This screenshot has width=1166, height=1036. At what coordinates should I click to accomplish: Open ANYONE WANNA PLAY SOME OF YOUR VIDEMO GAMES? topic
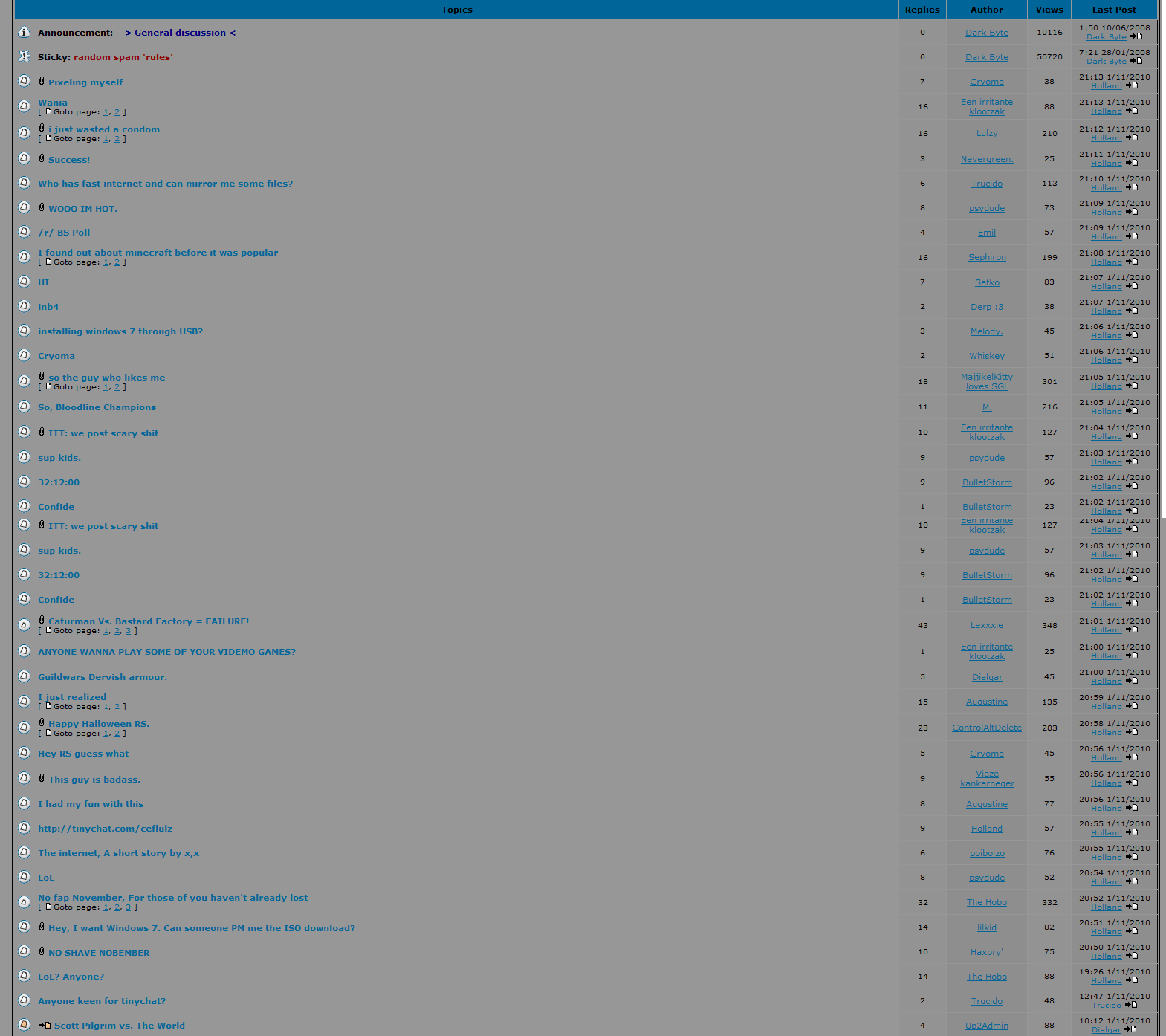click(166, 652)
